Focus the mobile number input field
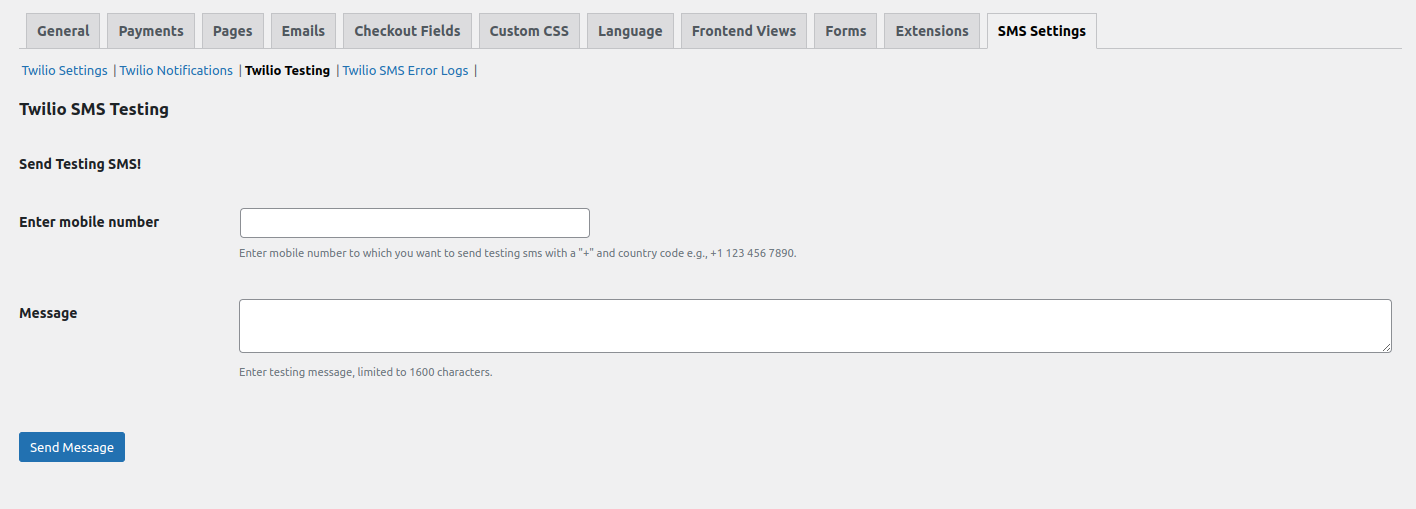 coord(414,223)
